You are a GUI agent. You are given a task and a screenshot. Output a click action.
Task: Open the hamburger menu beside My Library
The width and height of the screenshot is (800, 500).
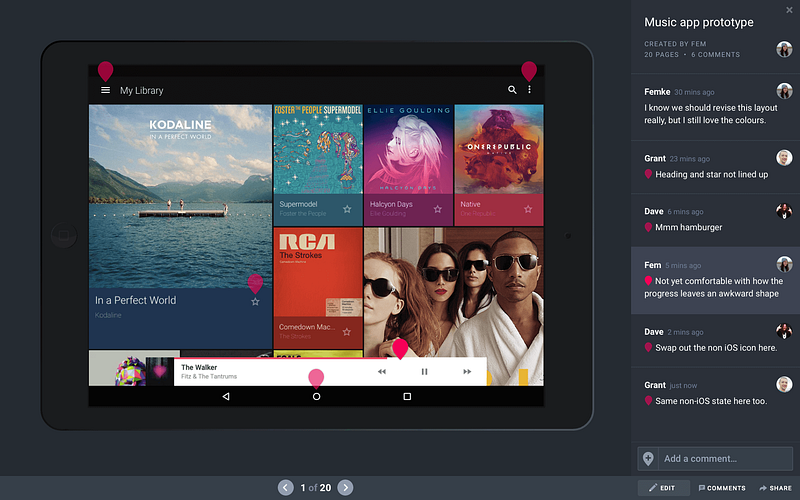[x=106, y=90]
